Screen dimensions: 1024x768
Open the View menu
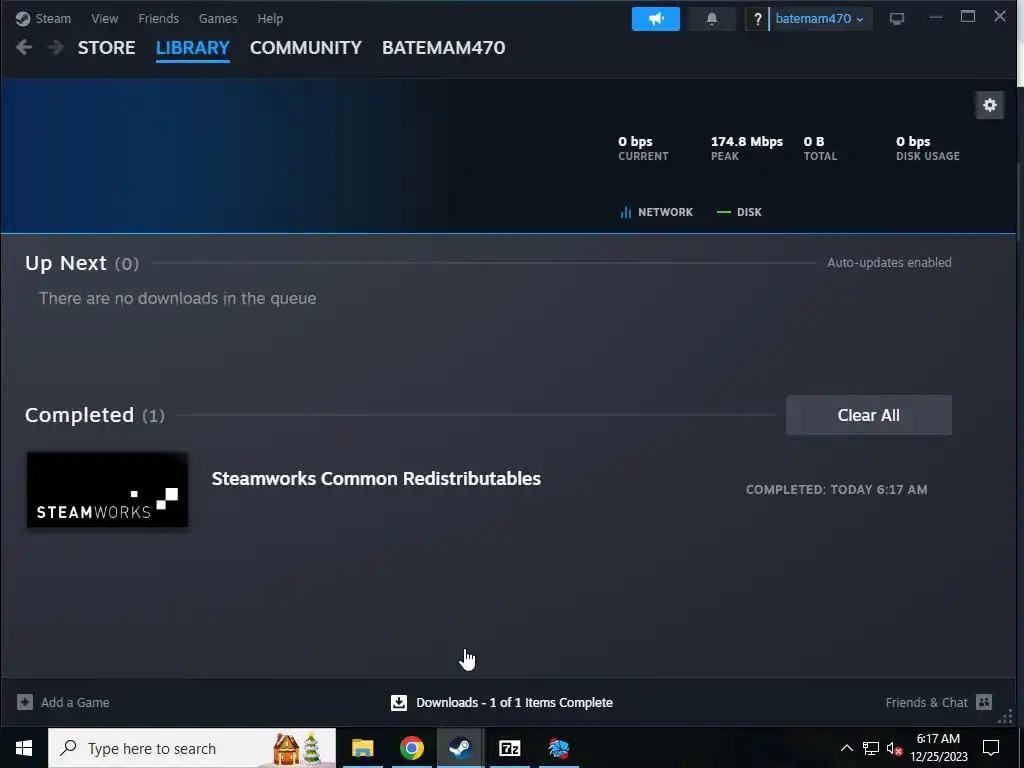[104, 18]
